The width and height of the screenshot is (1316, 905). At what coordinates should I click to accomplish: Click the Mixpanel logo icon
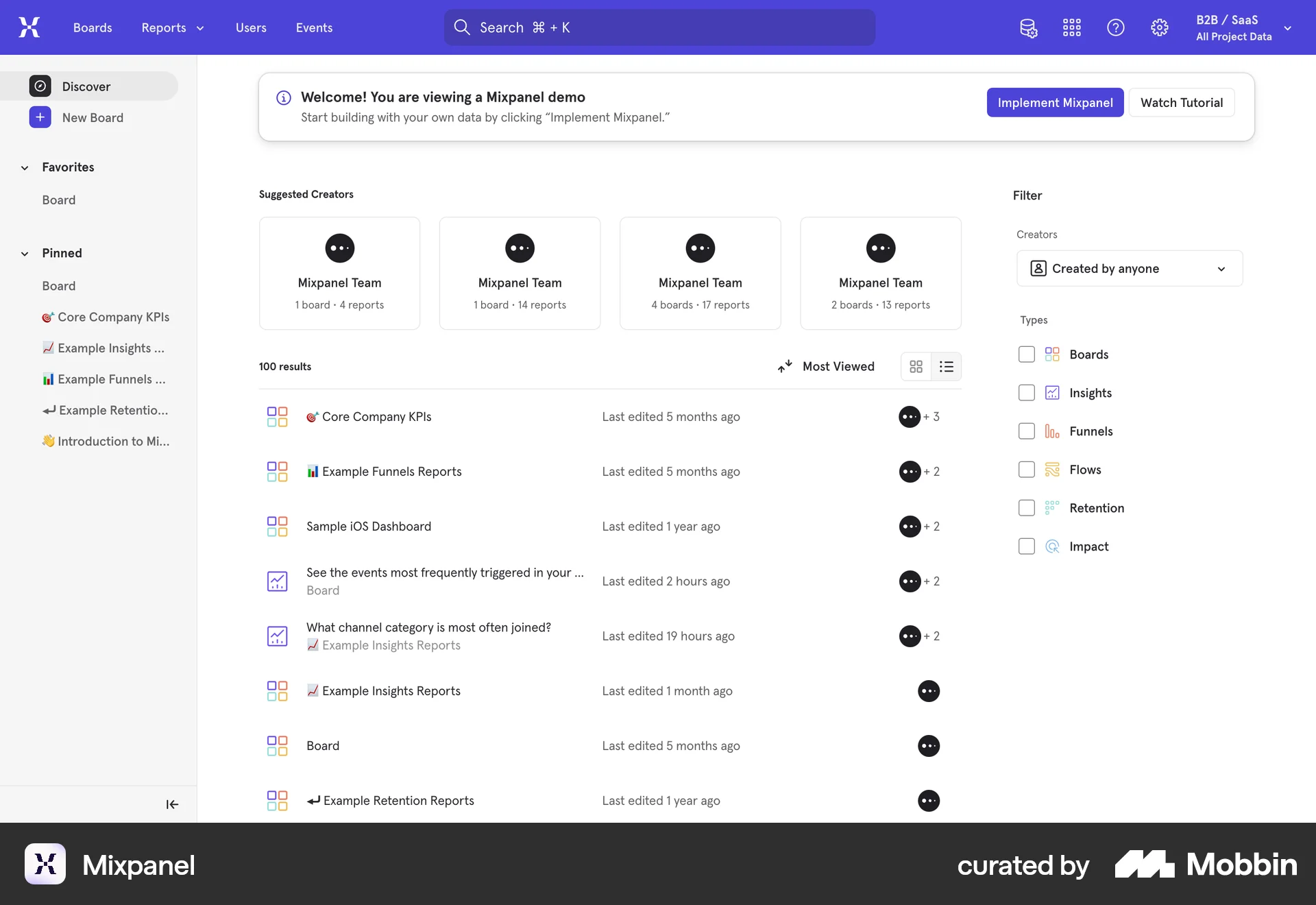28,27
